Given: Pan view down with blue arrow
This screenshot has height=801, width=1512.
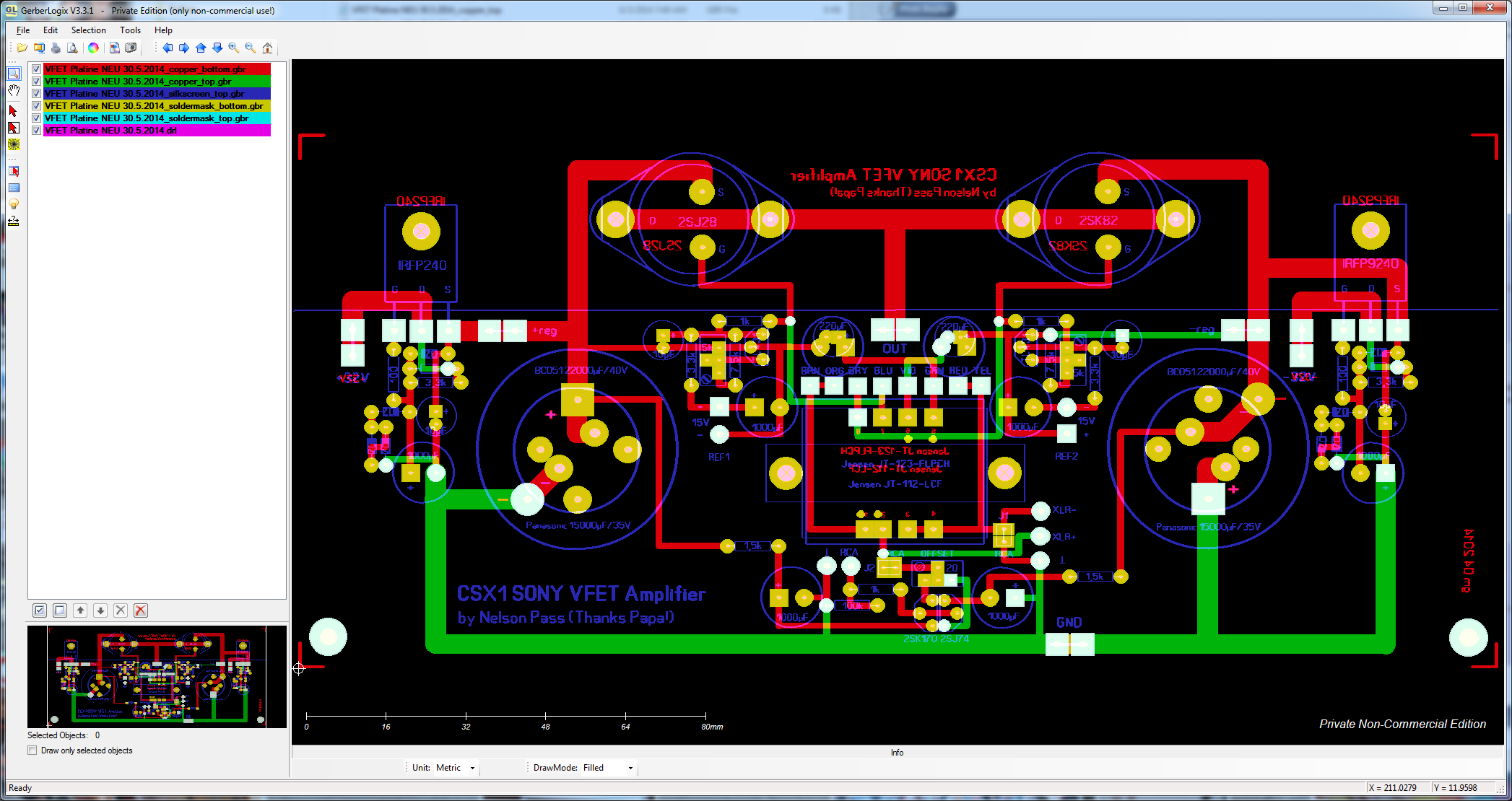Looking at the screenshot, I should pyautogui.click(x=217, y=48).
